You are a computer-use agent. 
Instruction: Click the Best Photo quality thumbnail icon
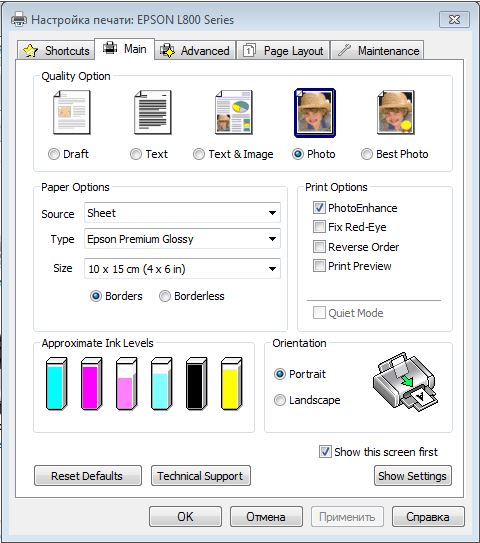pos(396,112)
